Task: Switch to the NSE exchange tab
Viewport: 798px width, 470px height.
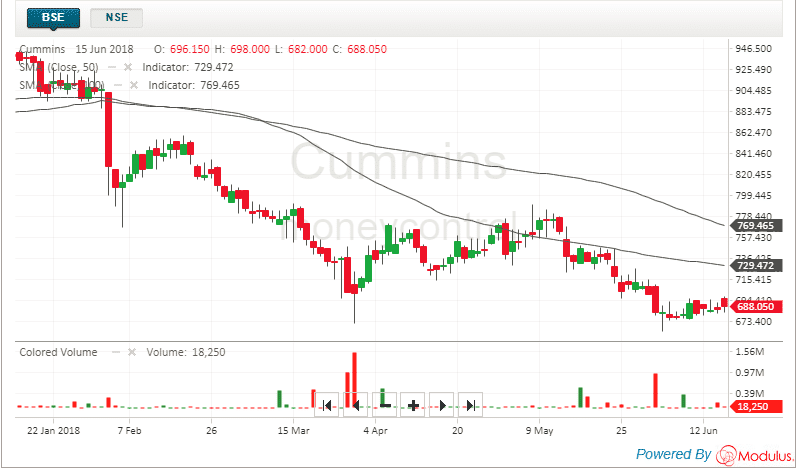Action: (x=117, y=17)
